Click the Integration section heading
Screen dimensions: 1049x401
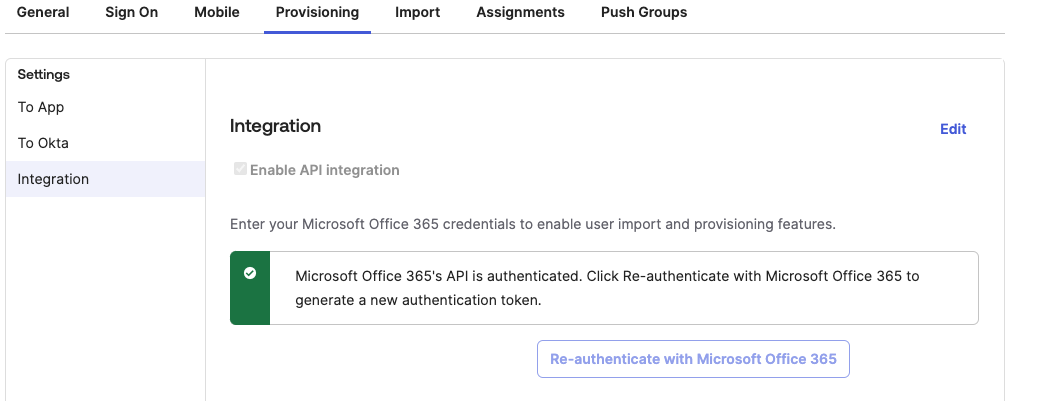tap(276, 126)
